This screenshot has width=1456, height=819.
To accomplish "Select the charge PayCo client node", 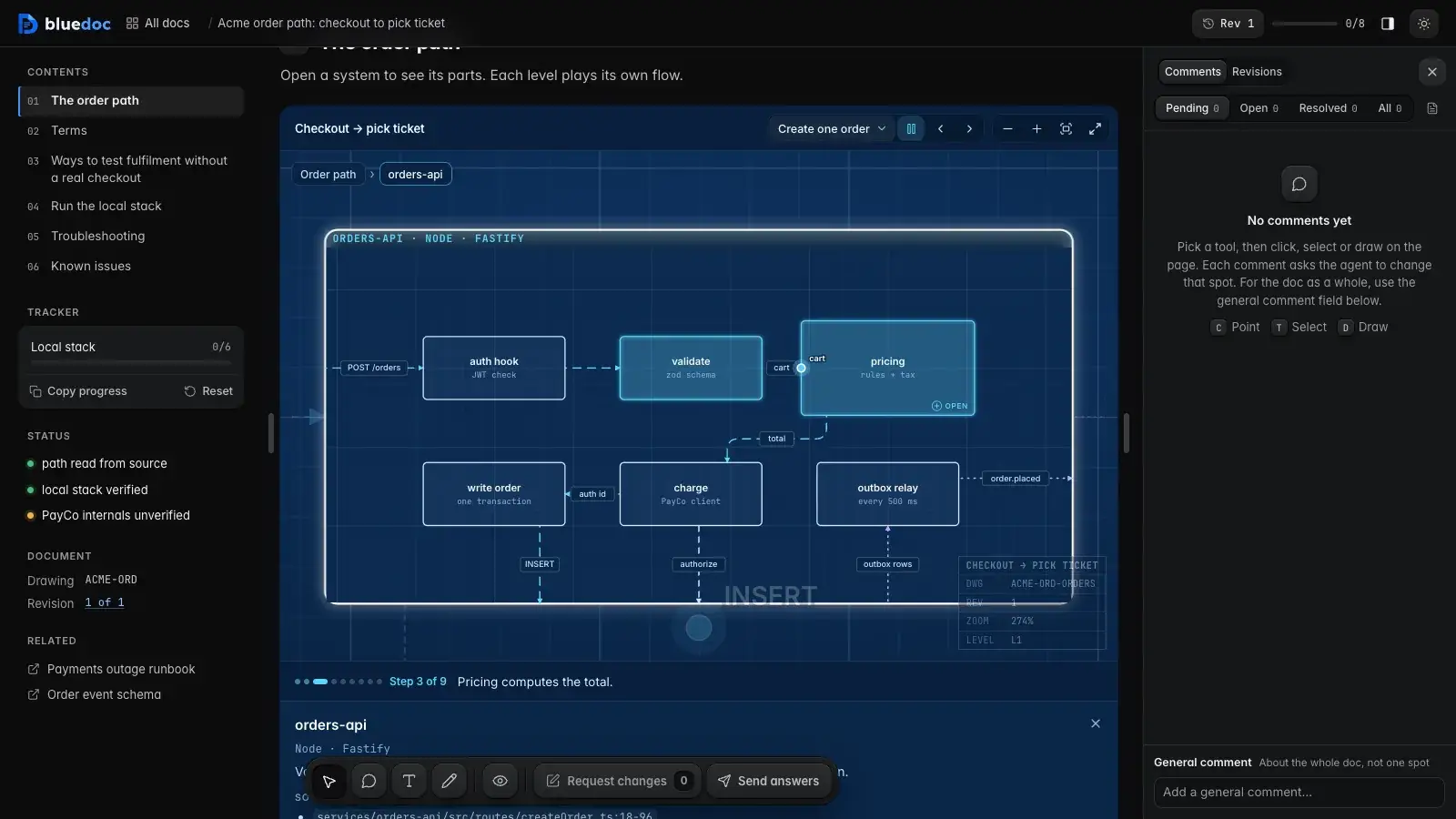I will point(691,494).
